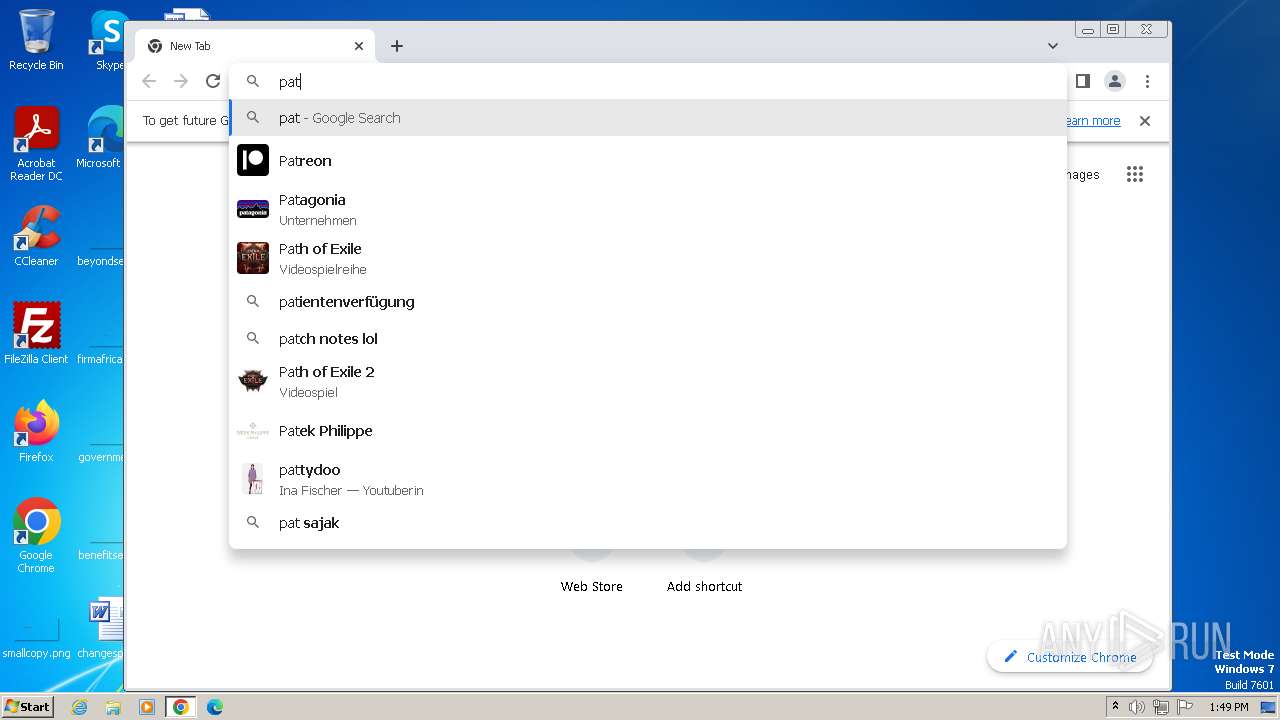Open the tab search dropdown chevron
The image size is (1280, 720).
coord(1053,46)
